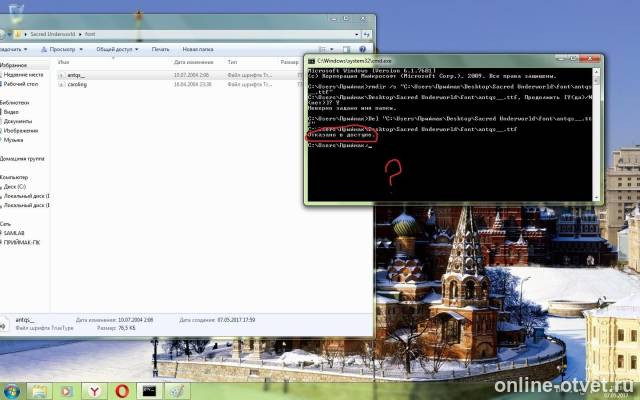The height and width of the screenshot is (400, 640).
Task: Click the antqc__ file's font icon
Action: click(62, 75)
